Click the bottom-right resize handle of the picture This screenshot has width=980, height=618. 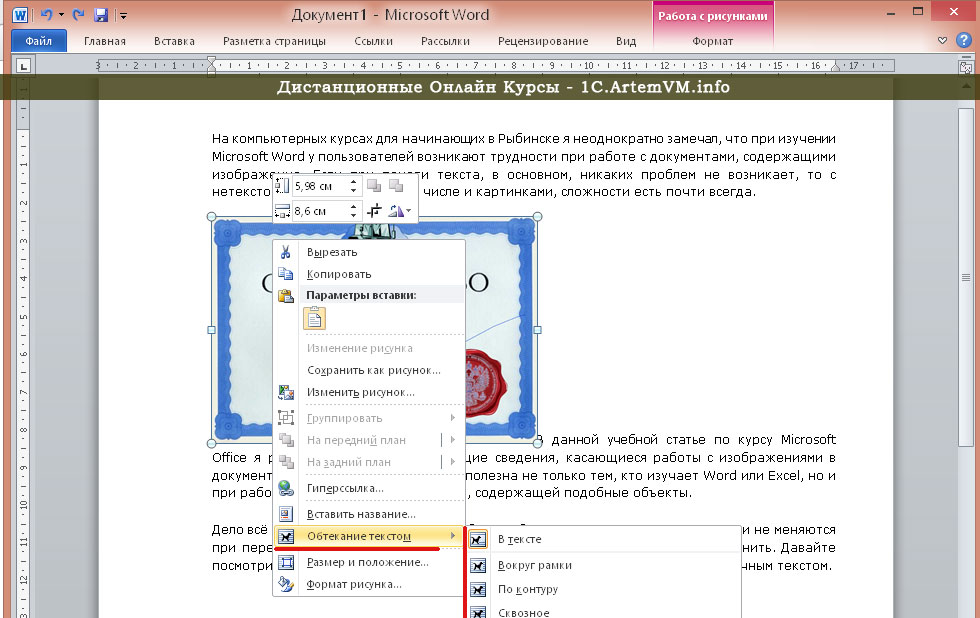[538, 443]
